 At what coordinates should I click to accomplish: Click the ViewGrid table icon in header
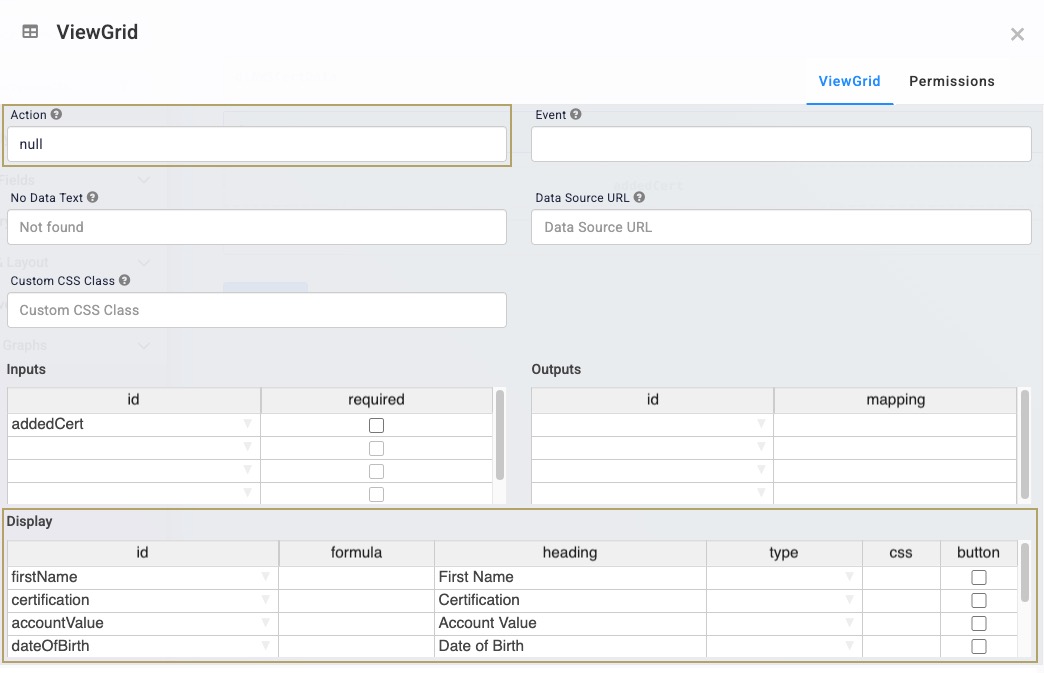pyautogui.click(x=30, y=31)
